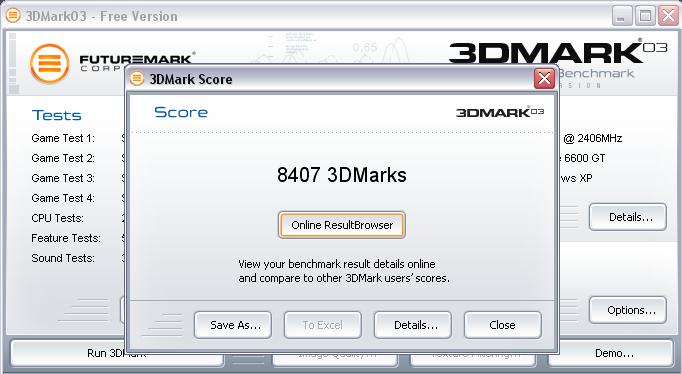The image size is (682, 374).
Task: Click the 'ws XP' operating system text
Action: click(576, 178)
